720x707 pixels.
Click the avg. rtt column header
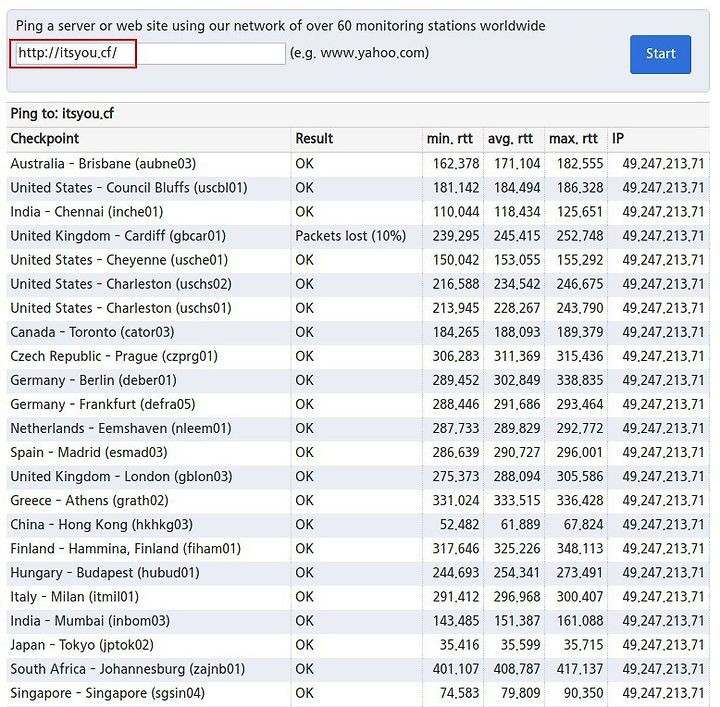point(510,138)
